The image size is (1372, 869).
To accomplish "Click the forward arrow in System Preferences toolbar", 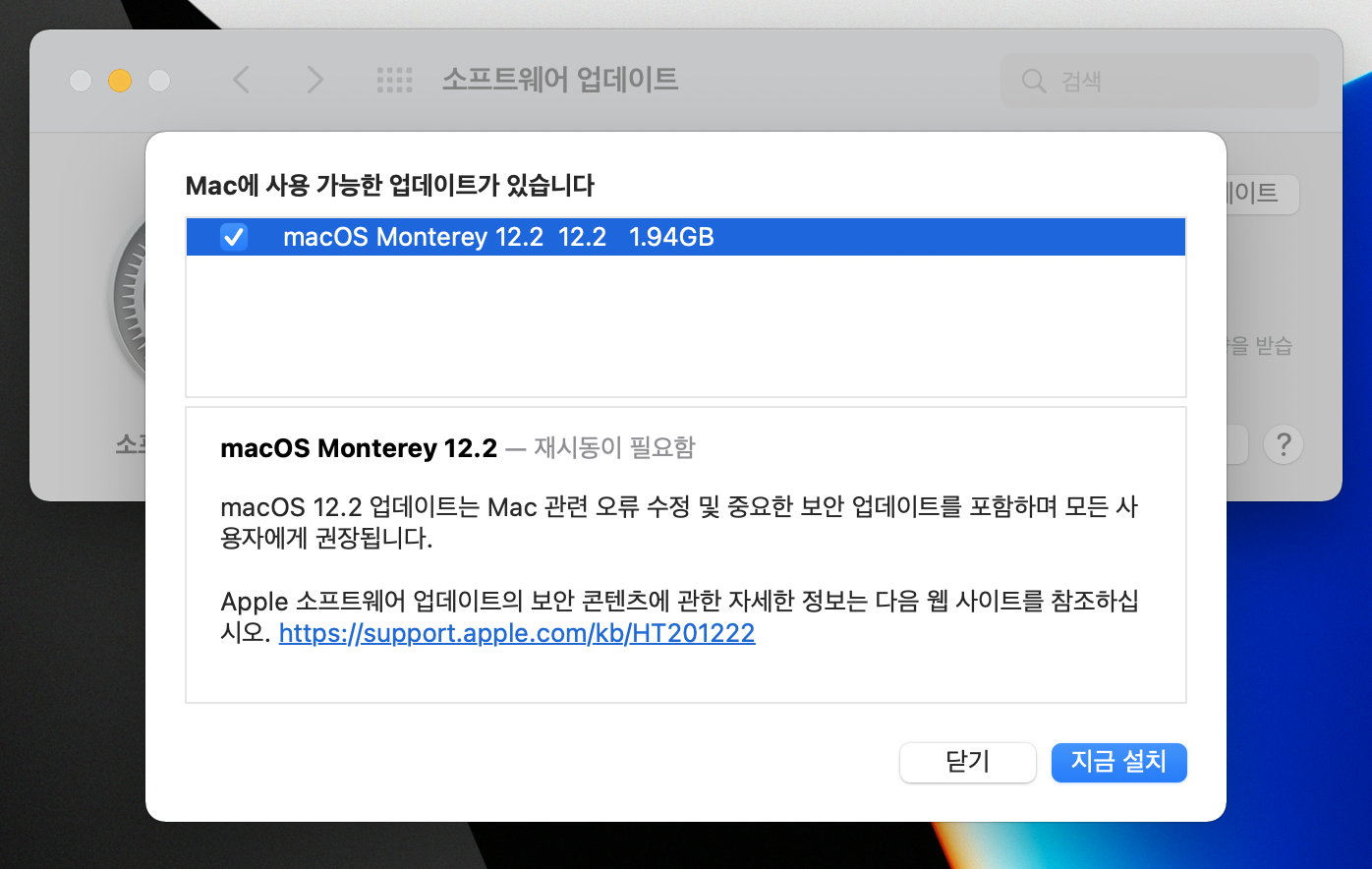I will (x=314, y=80).
